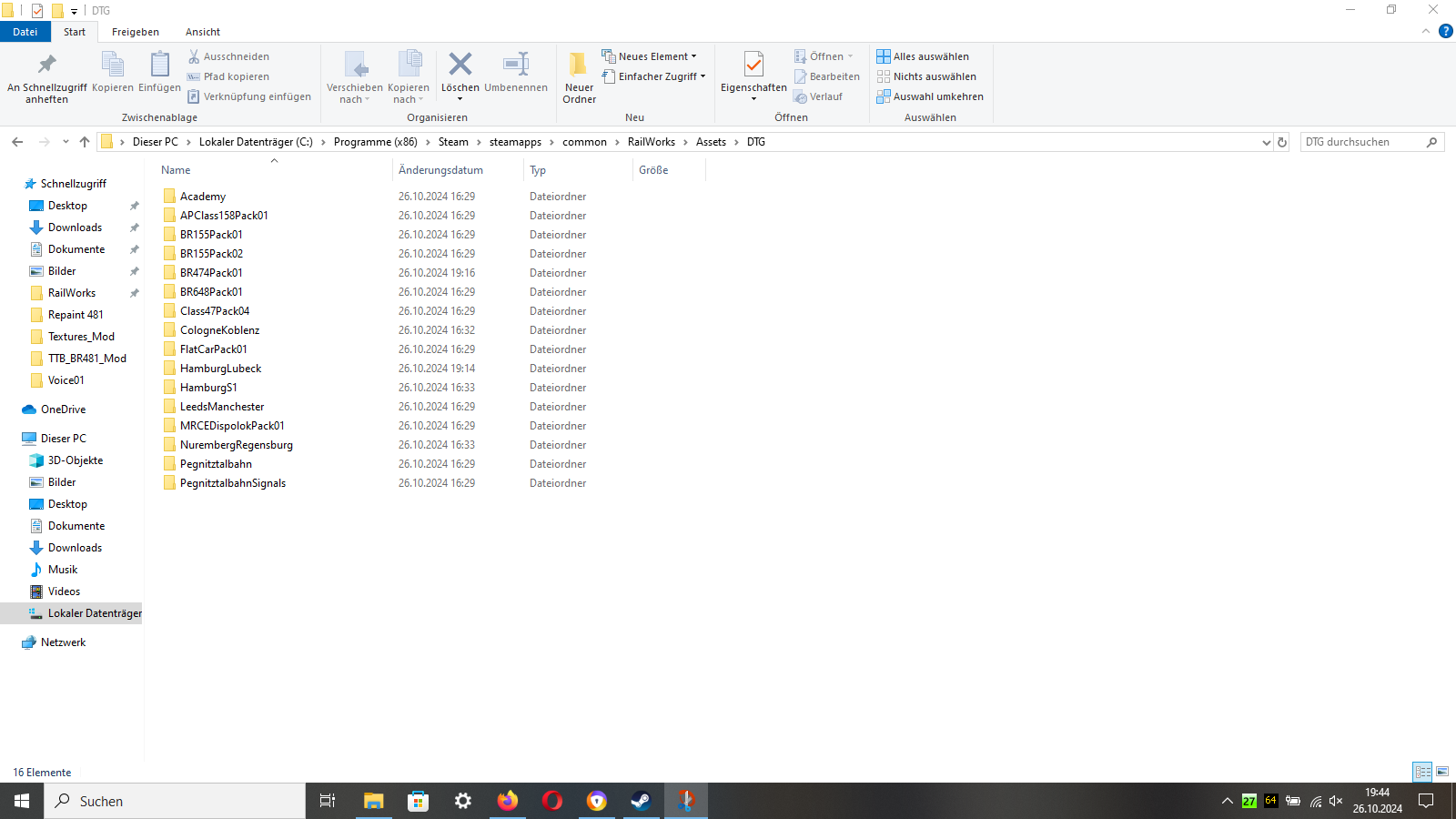This screenshot has height=819, width=1456.
Task: Pin folder to Schnellzugriff
Action: (x=46, y=77)
